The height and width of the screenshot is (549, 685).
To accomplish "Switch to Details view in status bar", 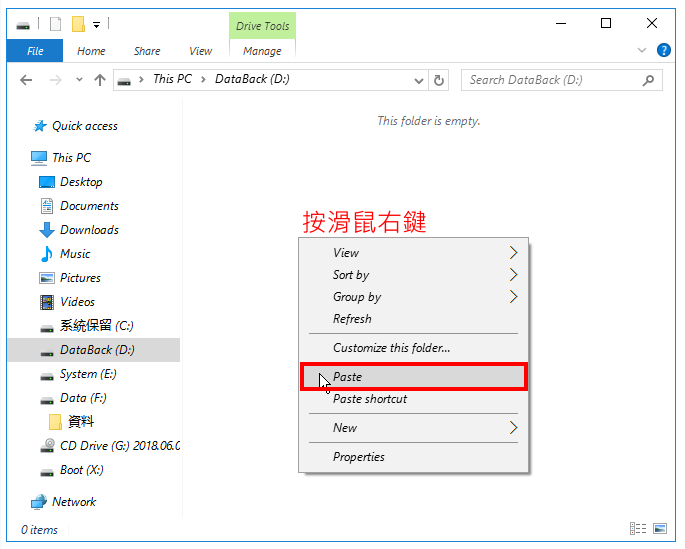I will point(638,528).
